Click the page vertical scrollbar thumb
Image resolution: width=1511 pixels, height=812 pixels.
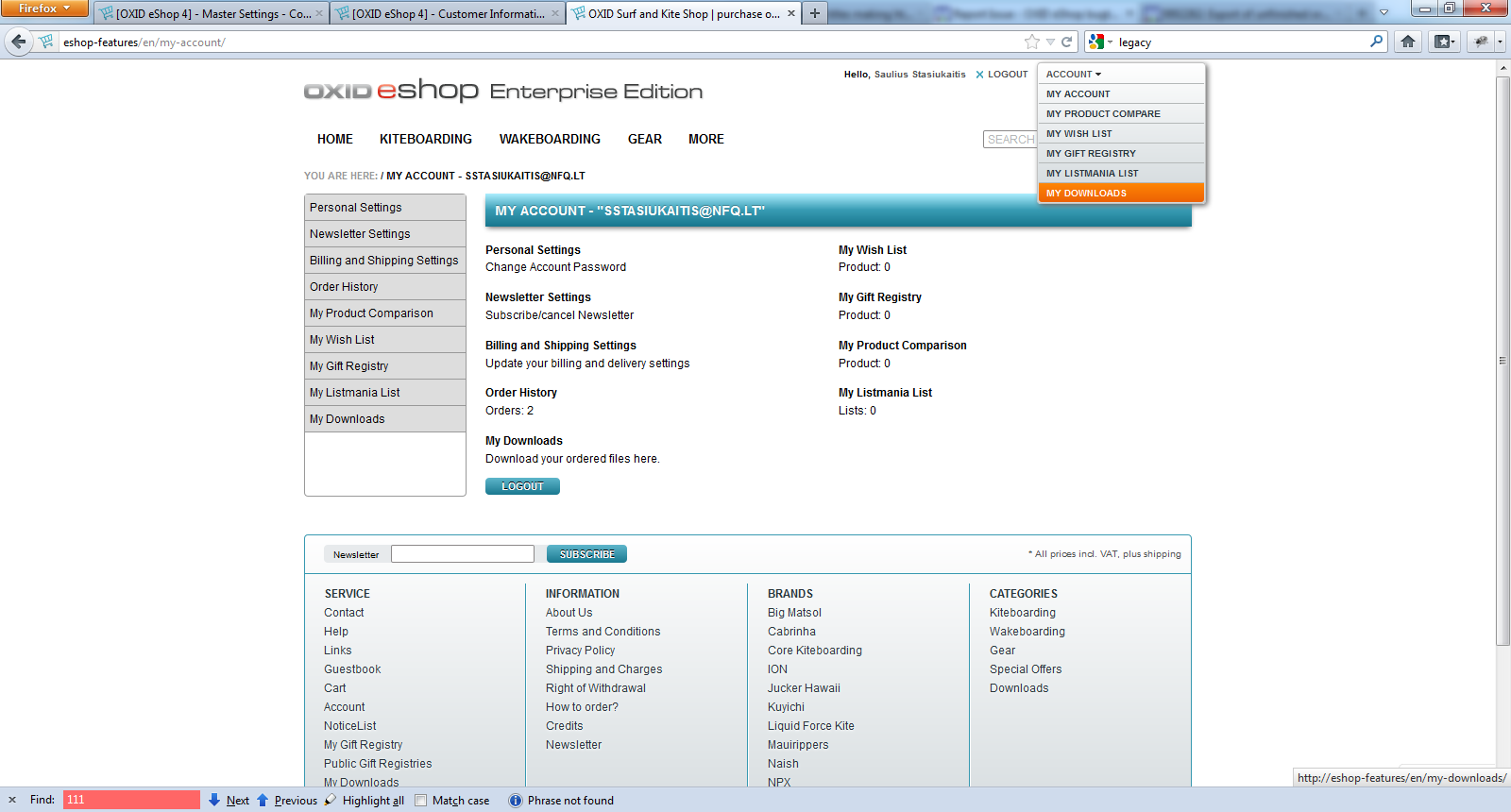point(1503,359)
